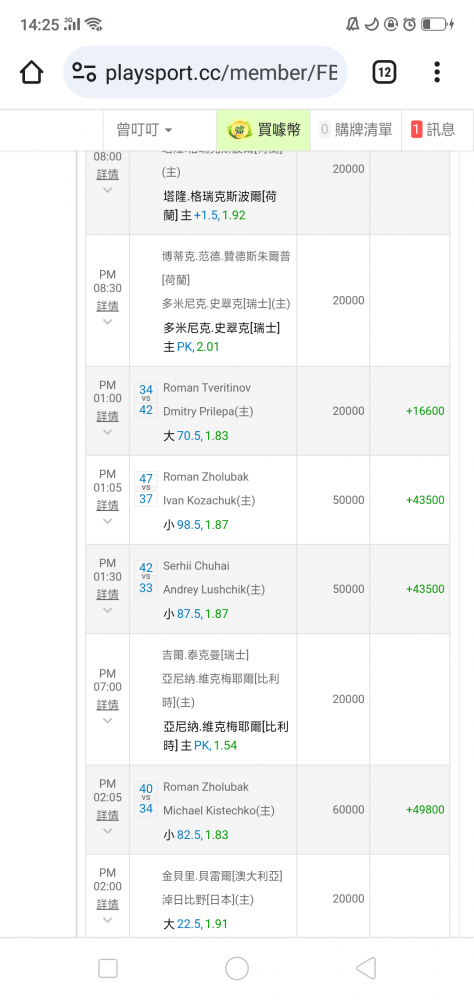474x1000 pixels.
Task: Open the 購牌清單 tab
Action: click(x=355, y=130)
